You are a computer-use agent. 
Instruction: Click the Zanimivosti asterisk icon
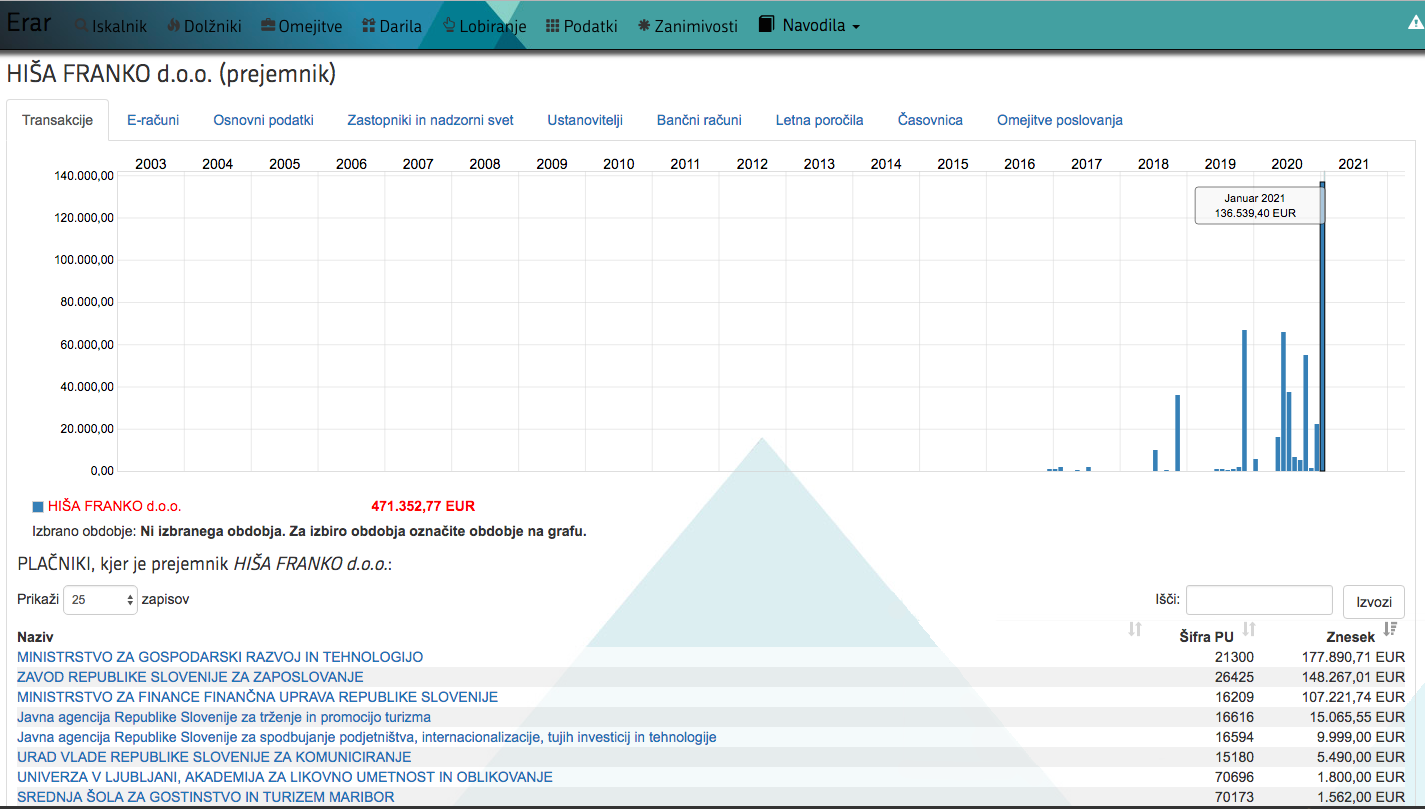[x=643, y=26]
